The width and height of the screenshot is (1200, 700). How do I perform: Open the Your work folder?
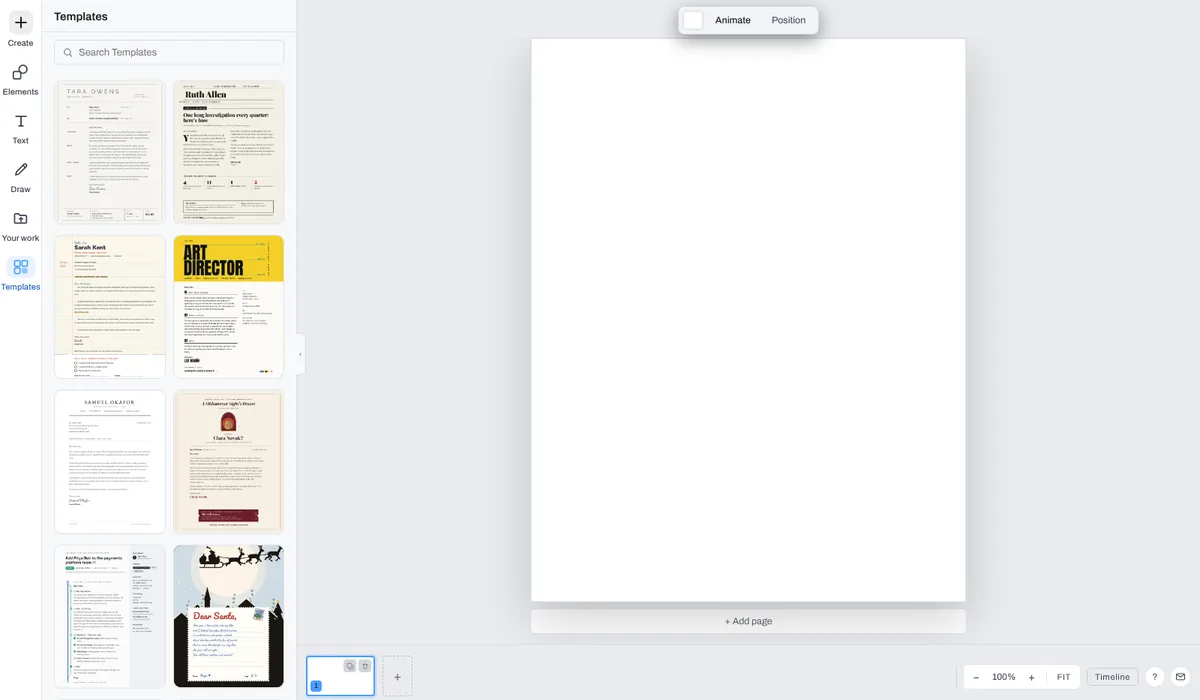click(x=20, y=225)
